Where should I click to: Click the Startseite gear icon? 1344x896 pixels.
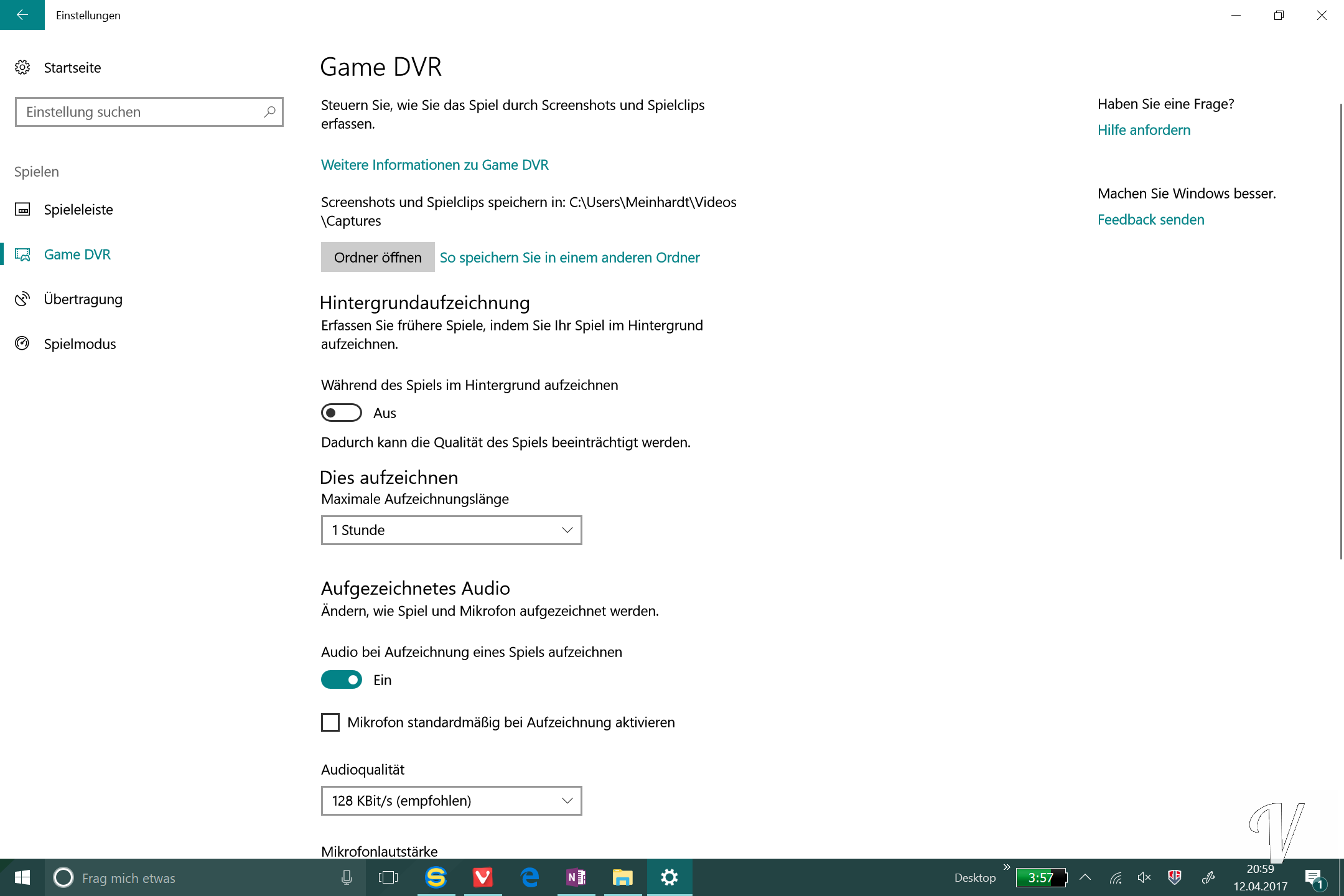click(22, 67)
